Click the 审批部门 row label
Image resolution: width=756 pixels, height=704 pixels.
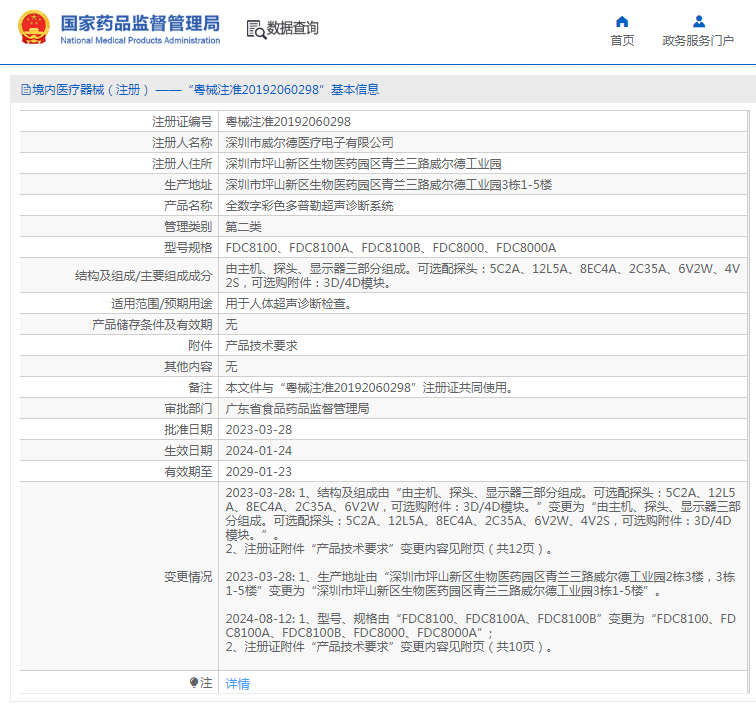(x=188, y=409)
